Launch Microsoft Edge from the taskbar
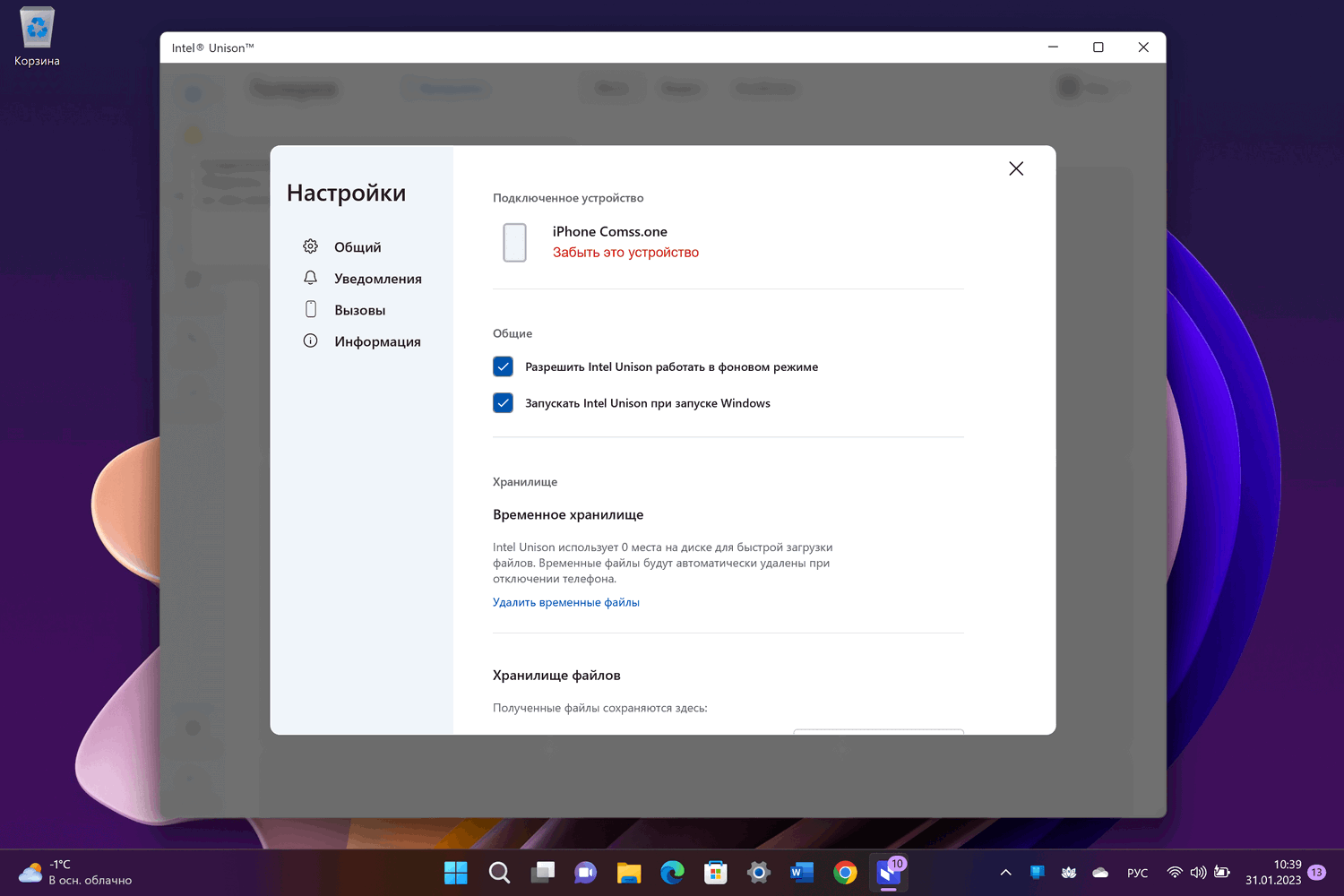Image resolution: width=1344 pixels, height=896 pixels. [672, 873]
